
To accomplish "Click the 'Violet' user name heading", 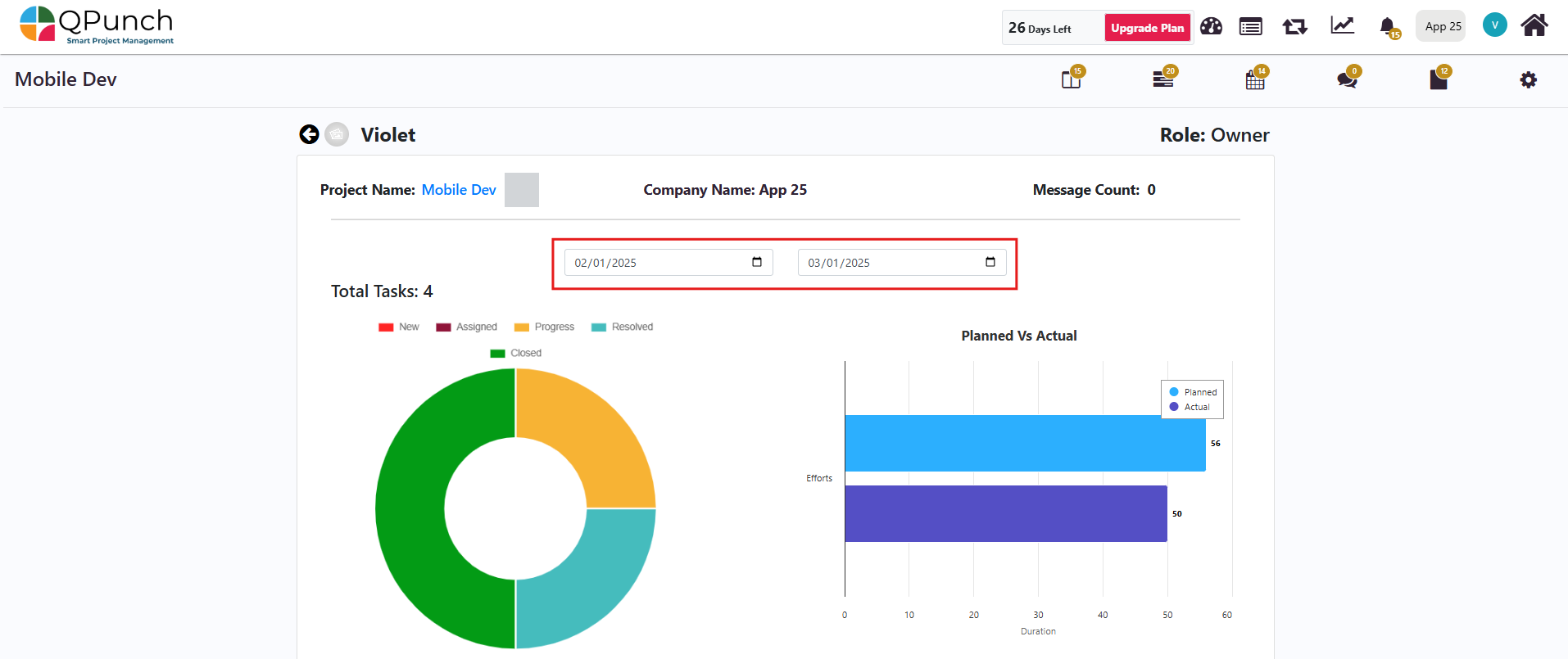I will [388, 135].
